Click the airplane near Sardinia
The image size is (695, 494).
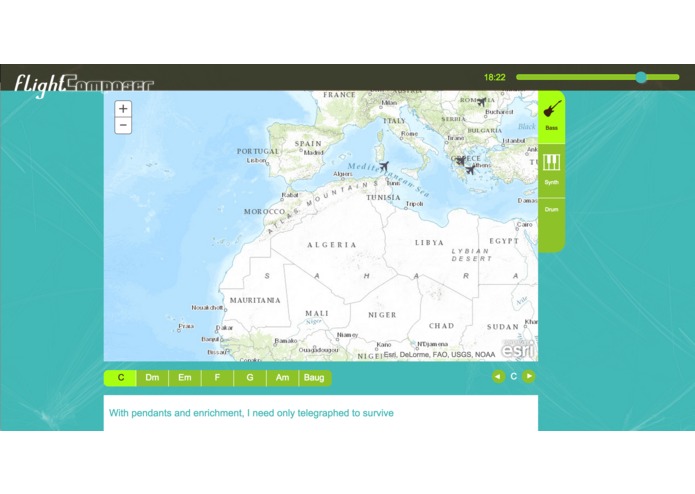click(384, 166)
